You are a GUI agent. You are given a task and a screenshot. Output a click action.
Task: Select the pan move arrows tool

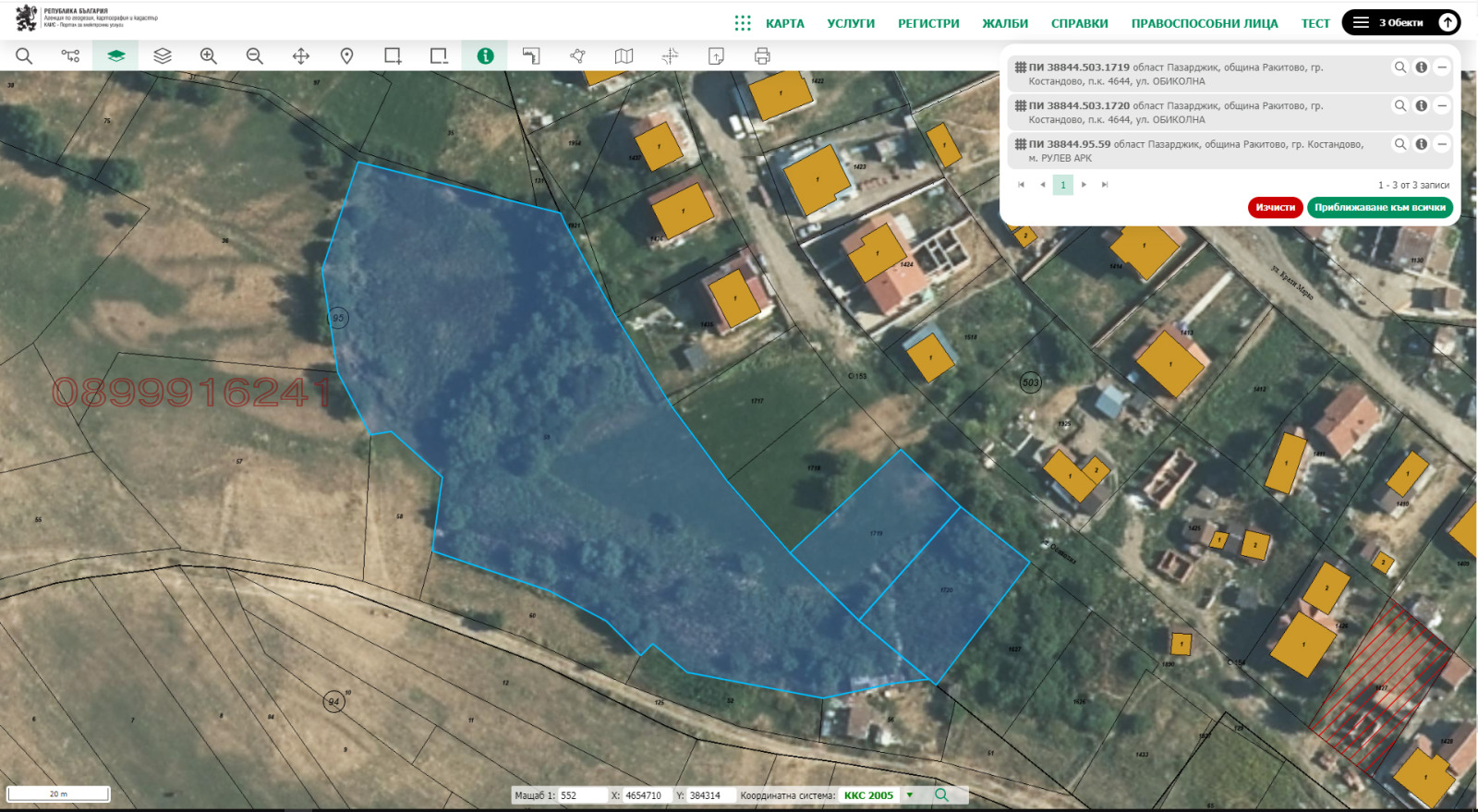[x=301, y=56]
